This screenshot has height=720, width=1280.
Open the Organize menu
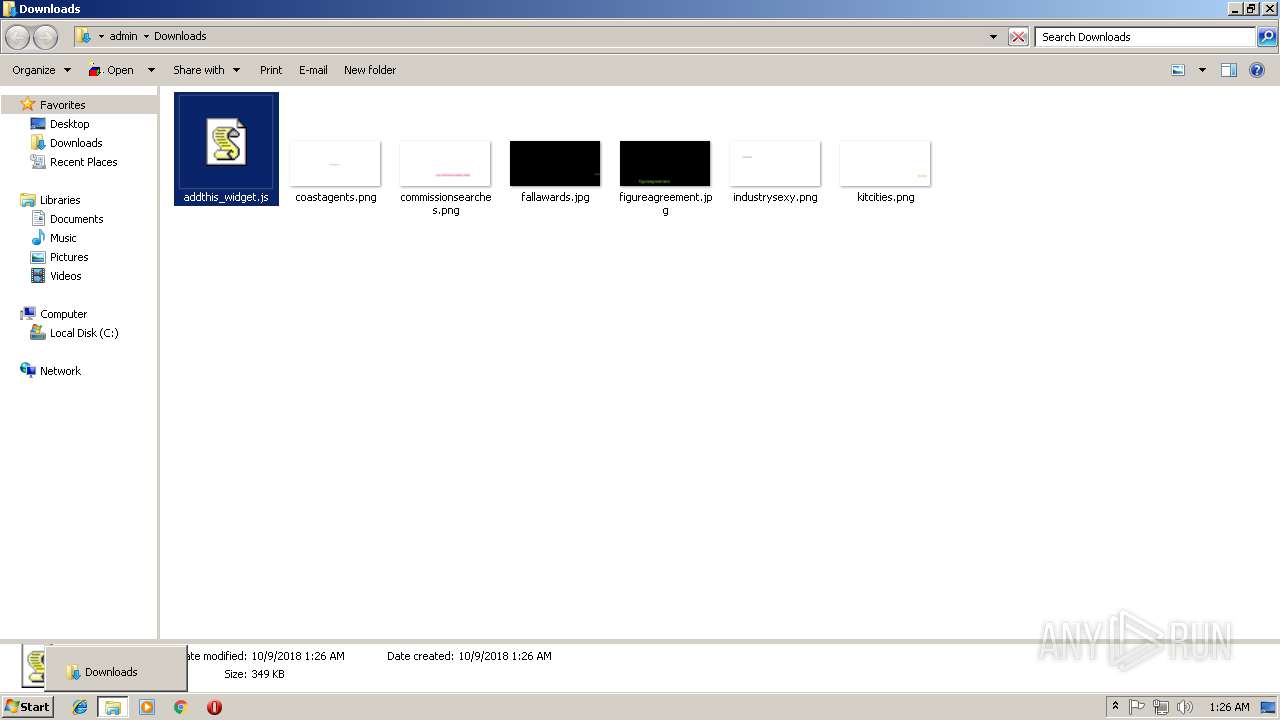pos(41,70)
